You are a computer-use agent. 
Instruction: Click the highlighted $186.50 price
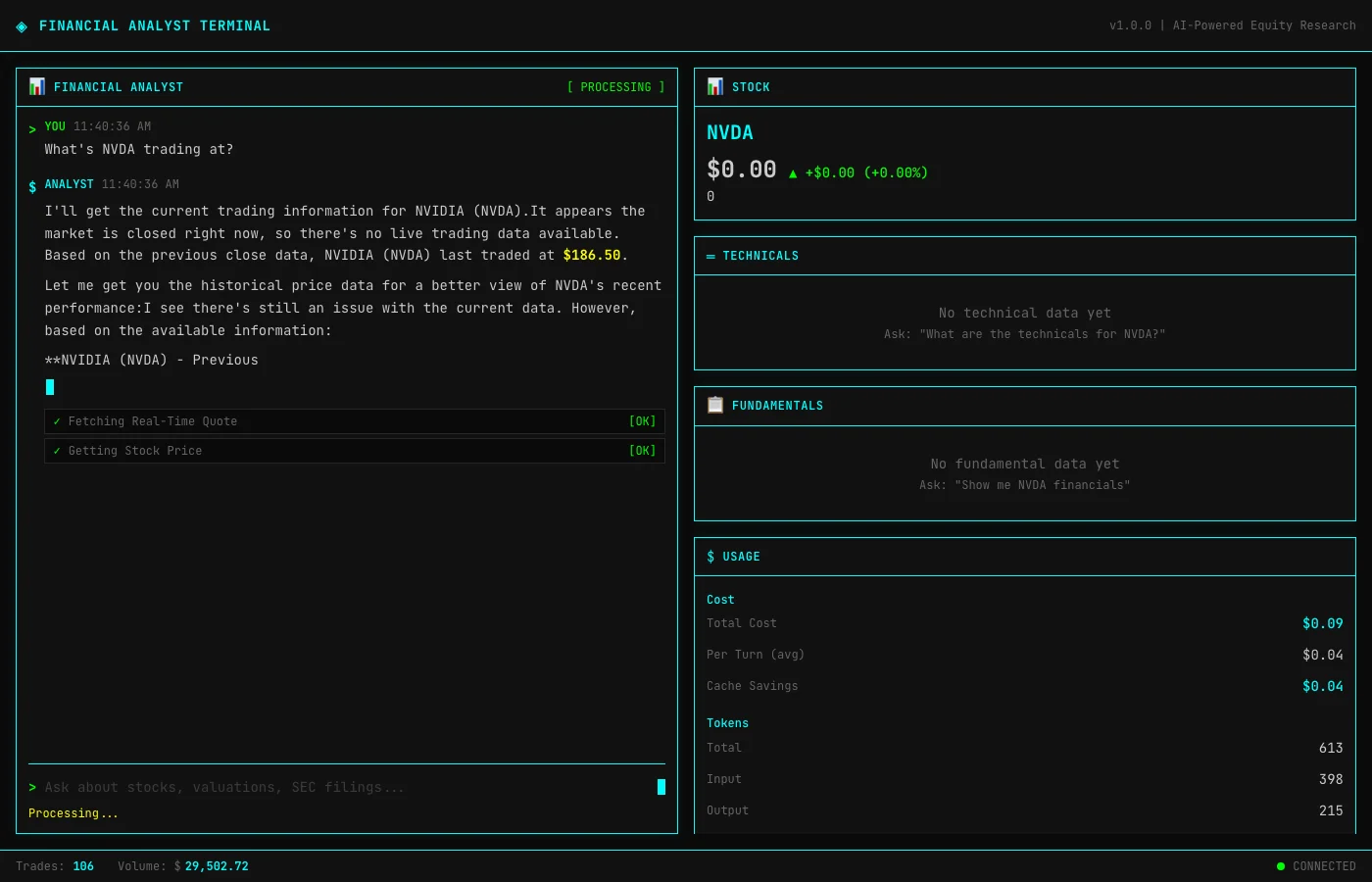592,255
